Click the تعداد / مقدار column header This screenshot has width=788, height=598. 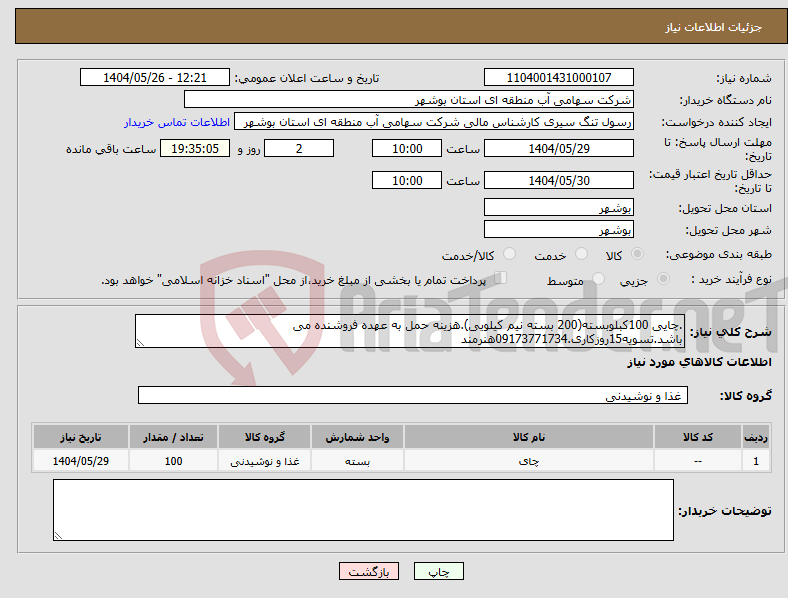pyautogui.click(x=173, y=437)
